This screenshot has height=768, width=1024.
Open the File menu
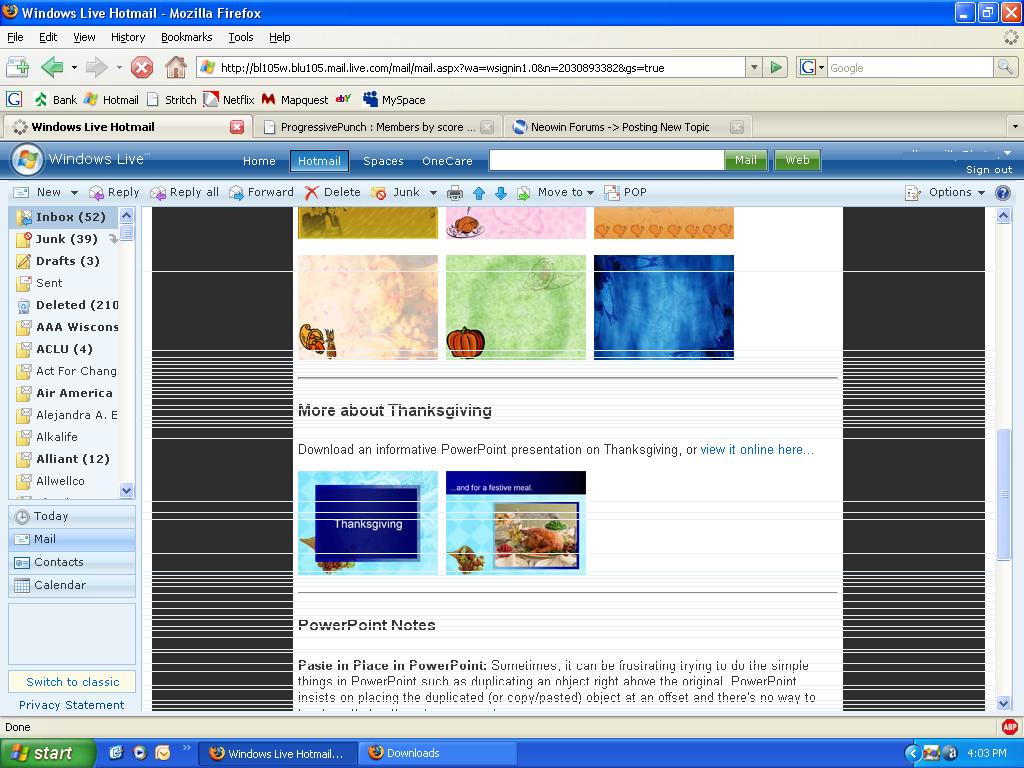click(x=15, y=37)
